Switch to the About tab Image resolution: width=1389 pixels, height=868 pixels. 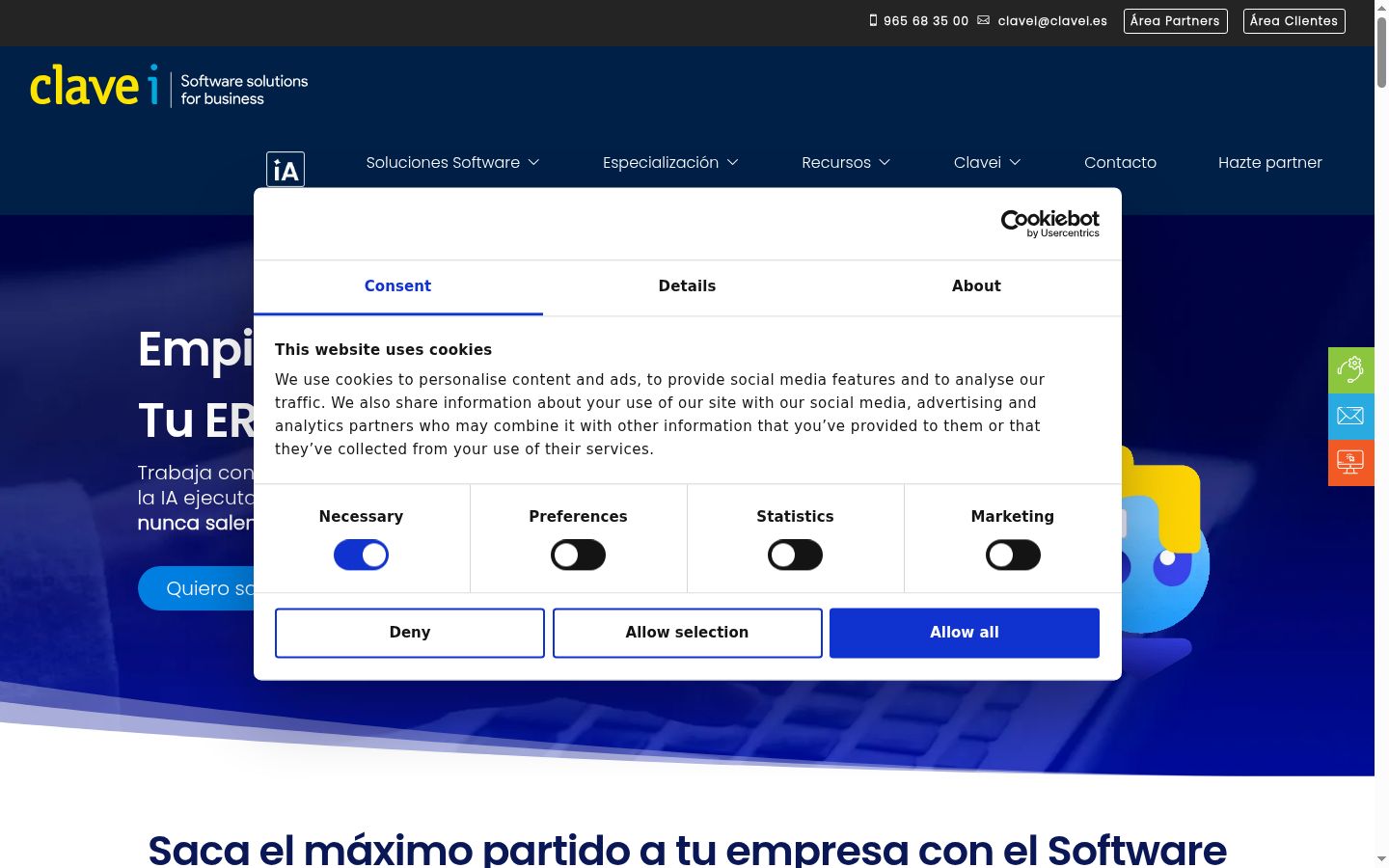pos(976,286)
